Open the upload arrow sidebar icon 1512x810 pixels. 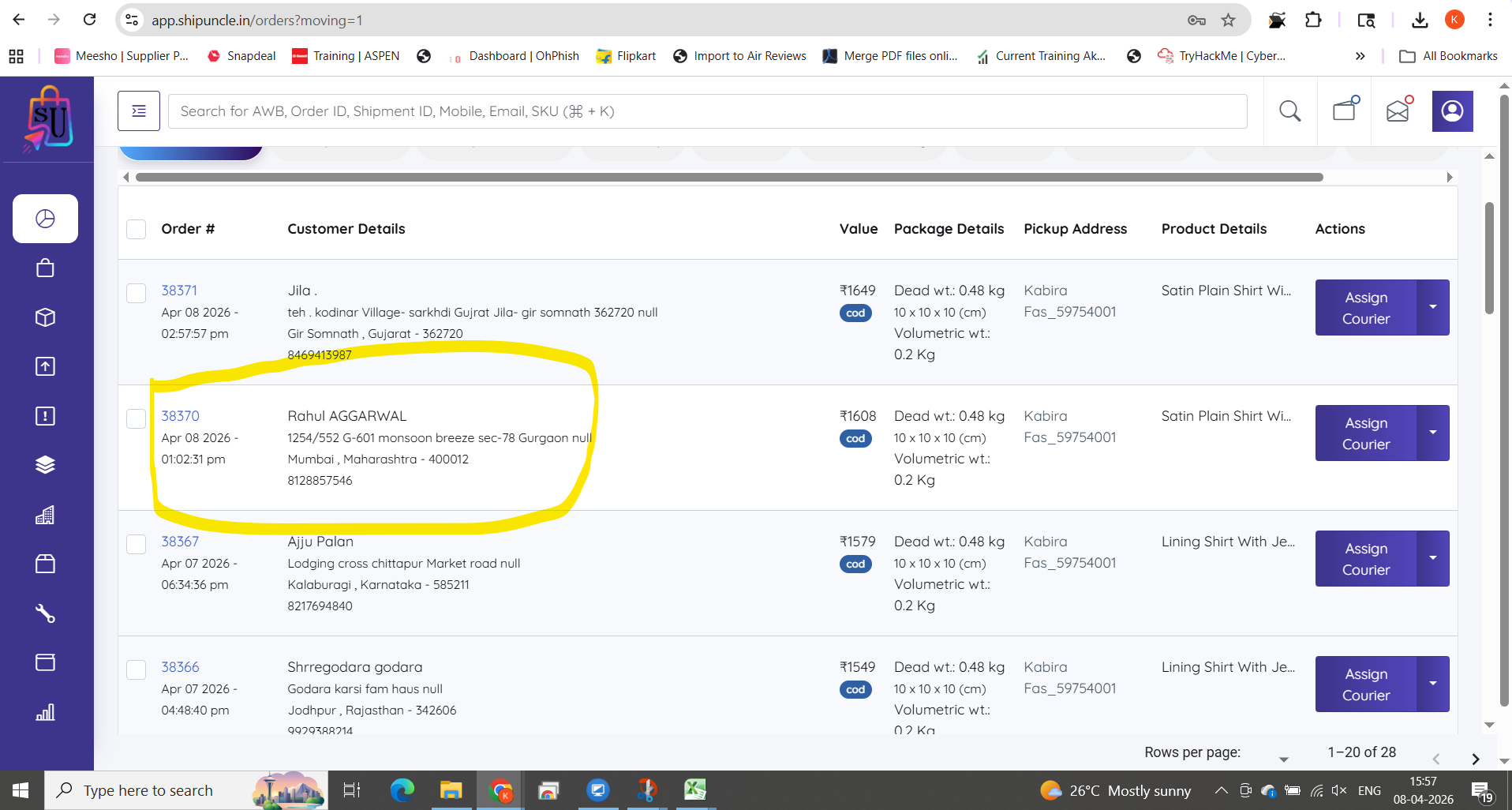coord(45,366)
